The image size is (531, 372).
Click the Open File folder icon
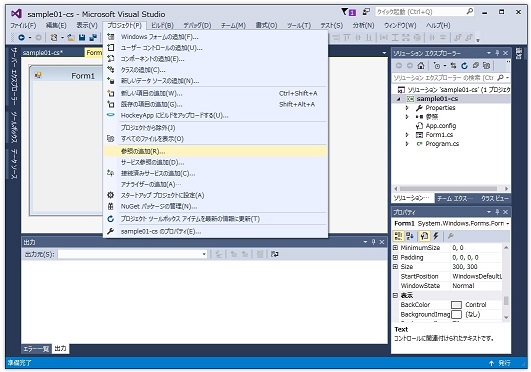point(71,37)
